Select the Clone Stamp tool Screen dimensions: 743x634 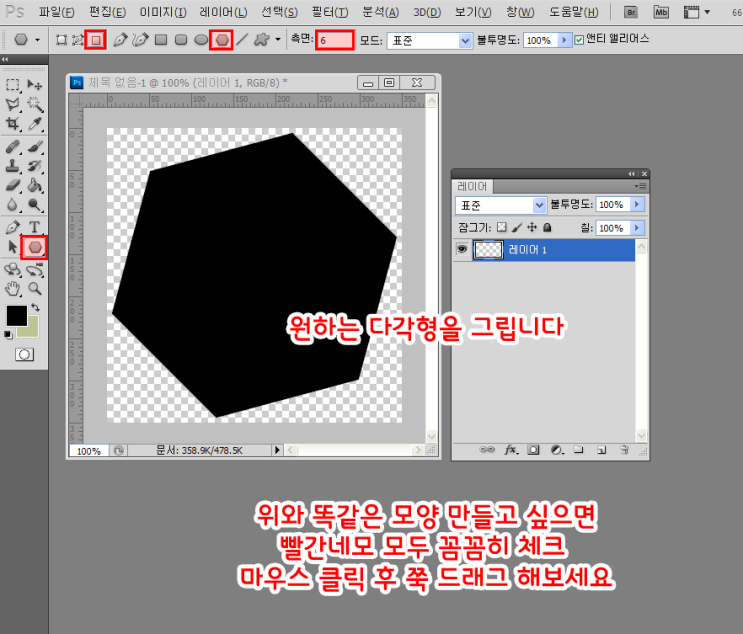(x=12, y=166)
